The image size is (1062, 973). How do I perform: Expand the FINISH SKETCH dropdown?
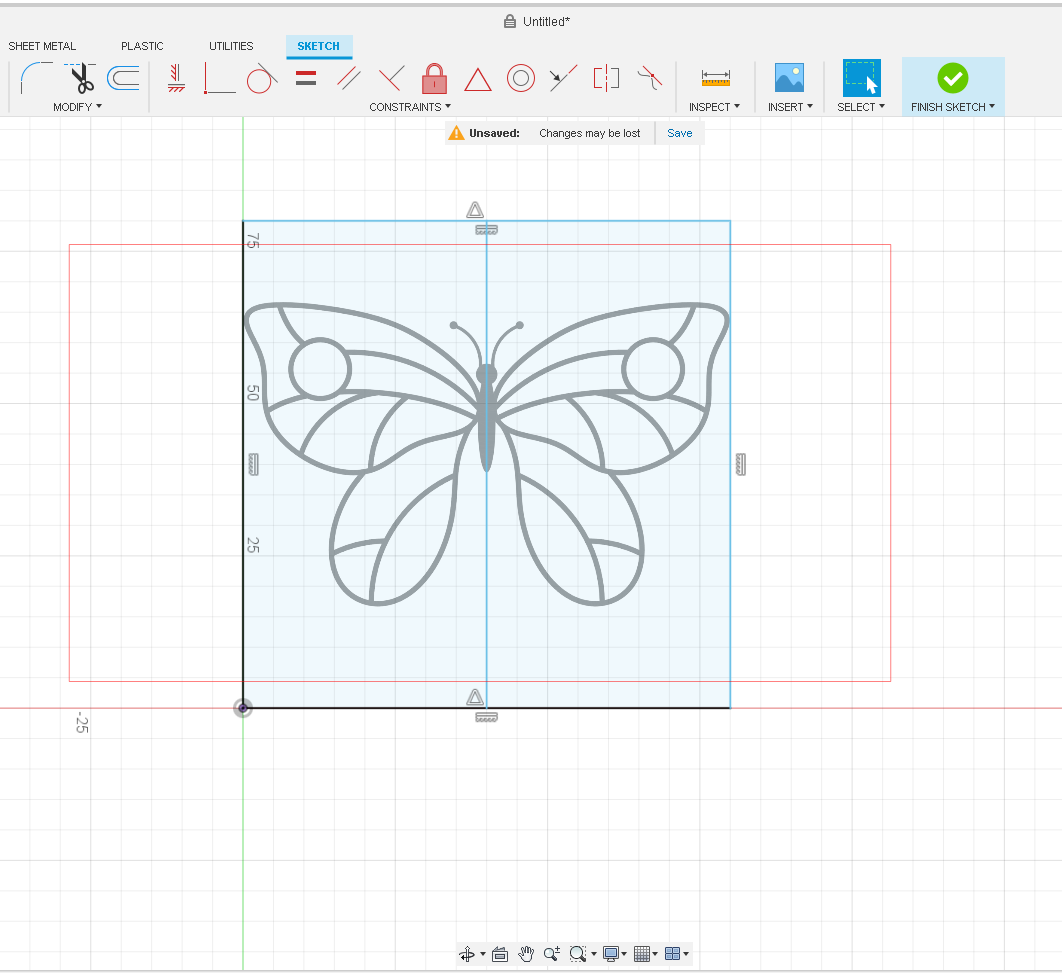(x=953, y=107)
